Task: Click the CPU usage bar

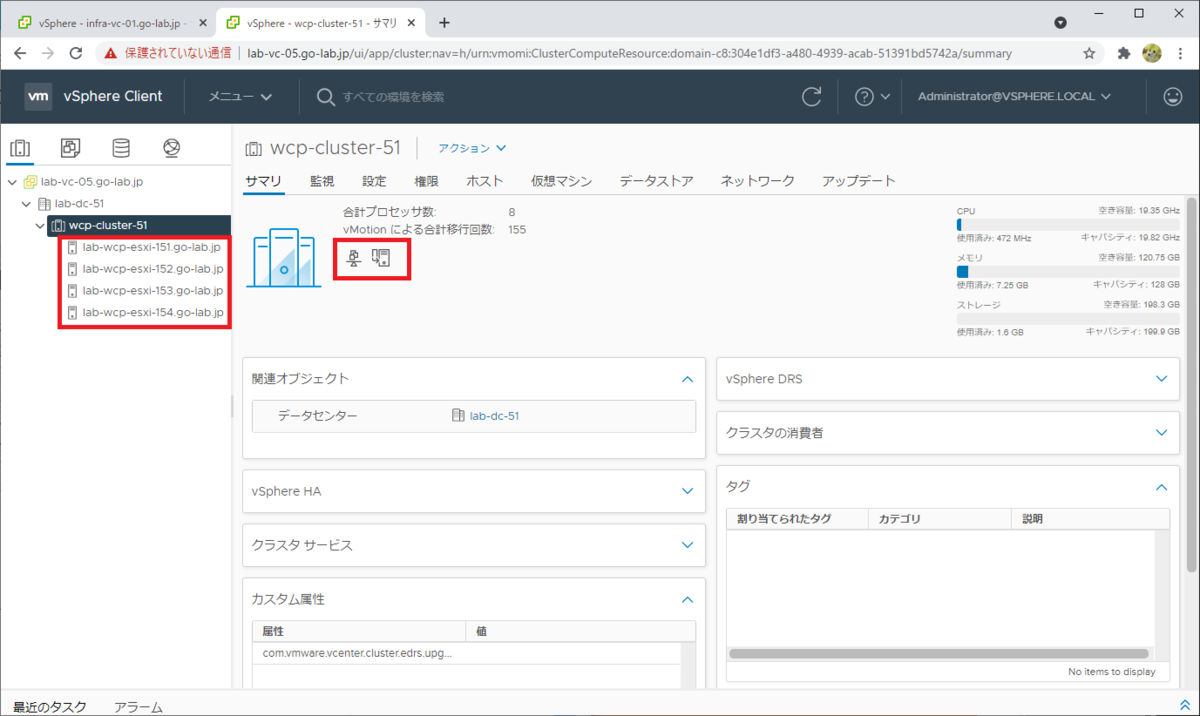Action: point(1068,225)
